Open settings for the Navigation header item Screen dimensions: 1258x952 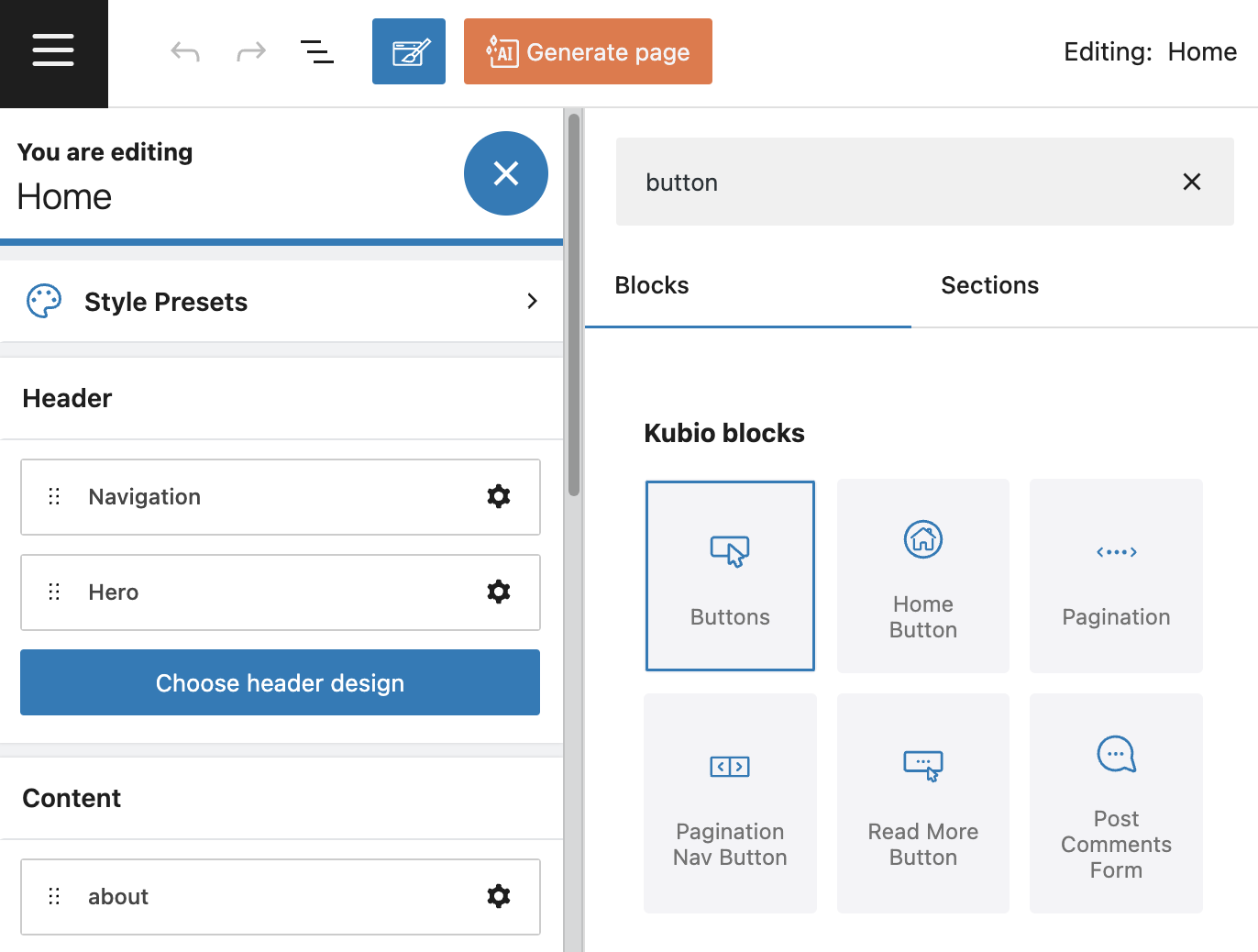click(498, 496)
